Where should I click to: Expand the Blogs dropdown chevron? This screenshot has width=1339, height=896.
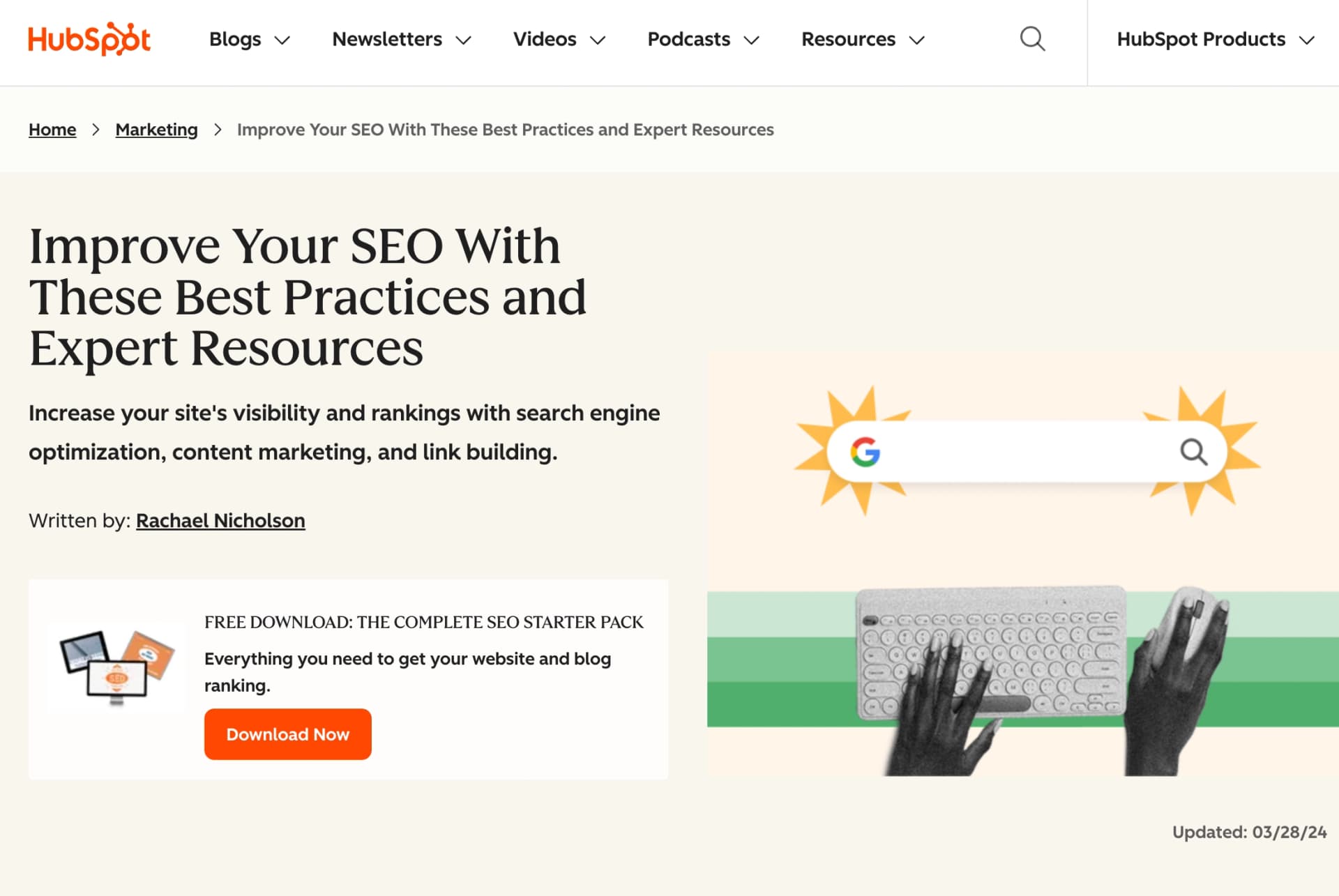click(282, 40)
